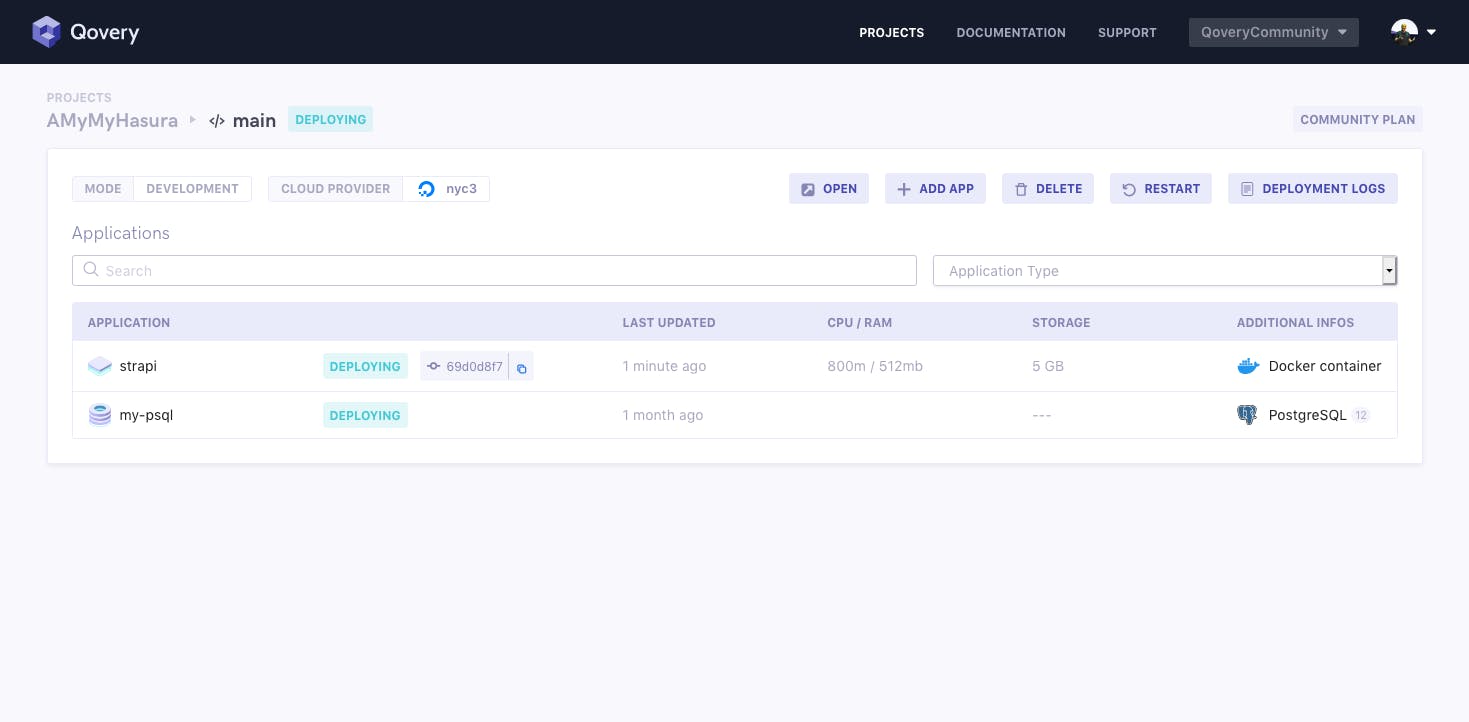
Task: Open the QoveryCommunity organization dropdown
Action: coord(1274,32)
